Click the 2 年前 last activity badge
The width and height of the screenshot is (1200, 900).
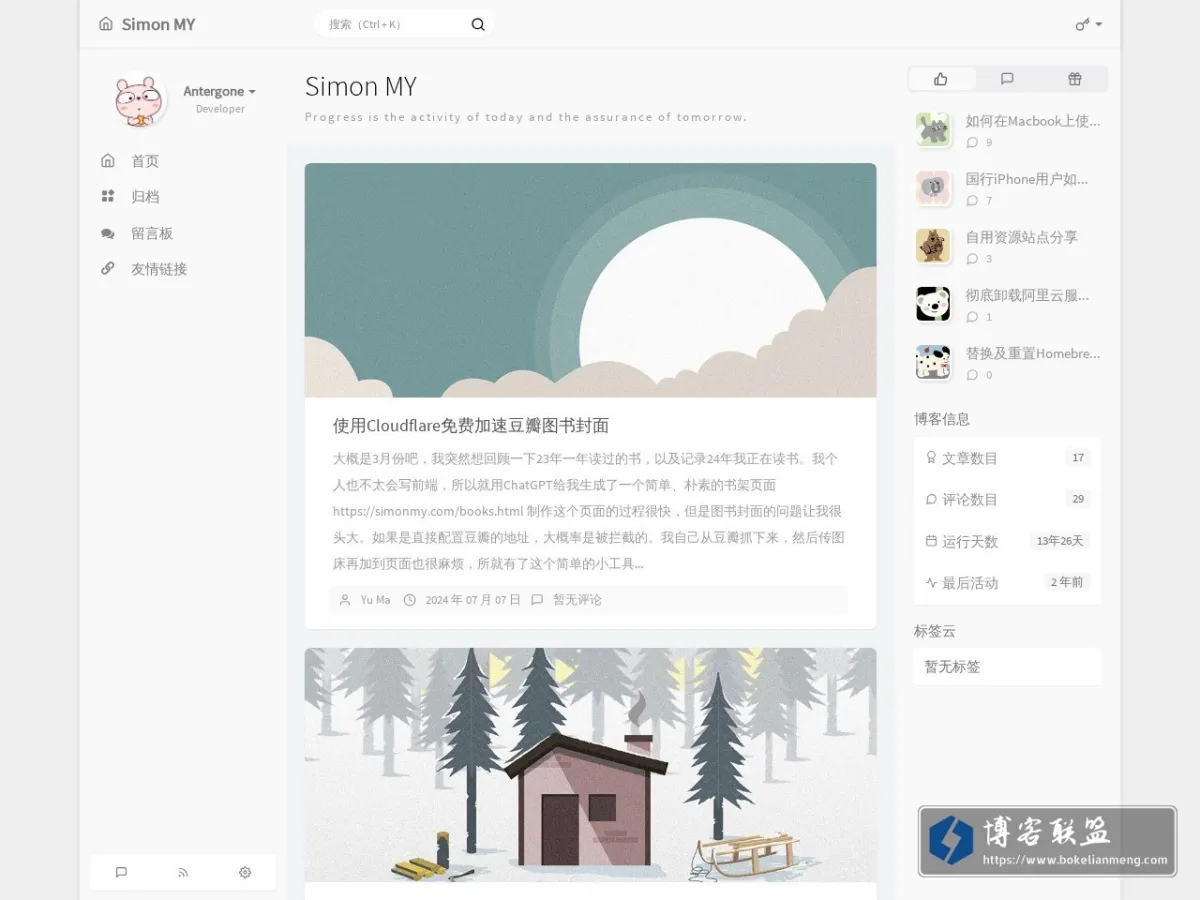(x=1067, y=582)
